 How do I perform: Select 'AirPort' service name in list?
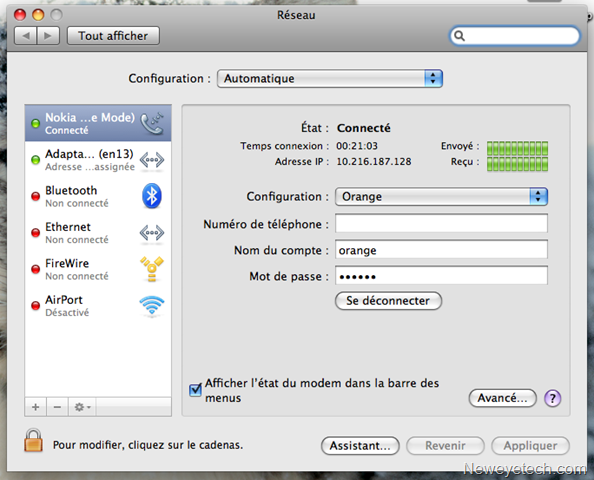(64, 299)
